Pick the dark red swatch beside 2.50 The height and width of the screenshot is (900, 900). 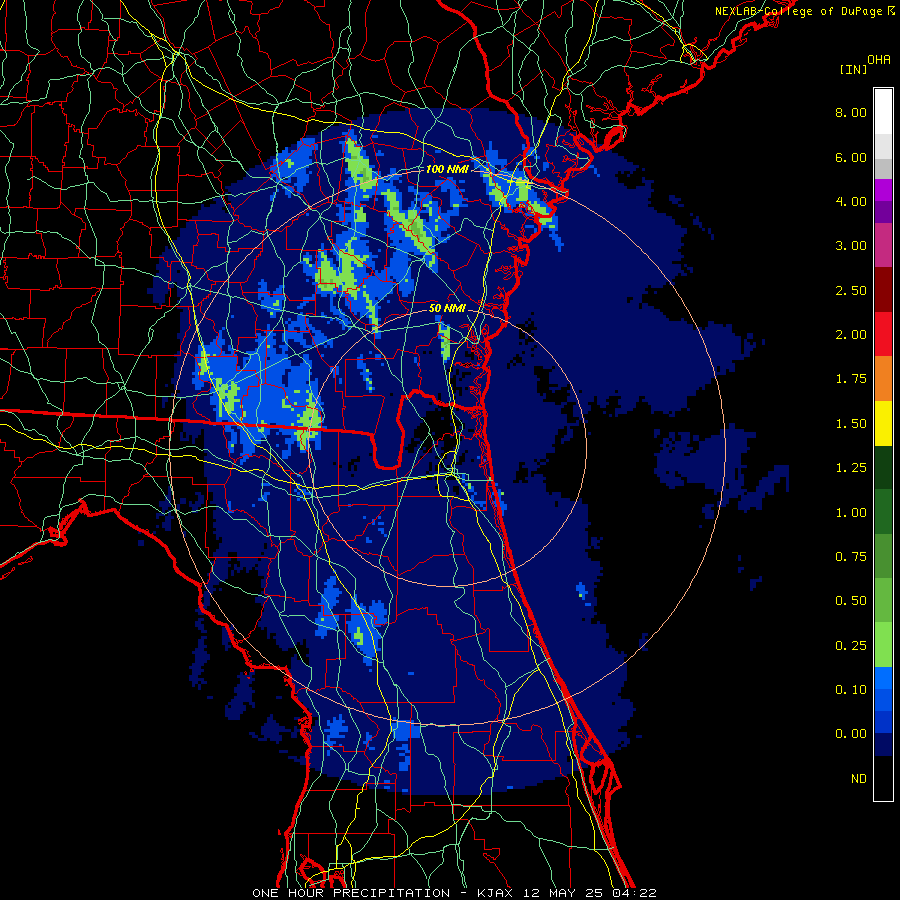point(883,290)
